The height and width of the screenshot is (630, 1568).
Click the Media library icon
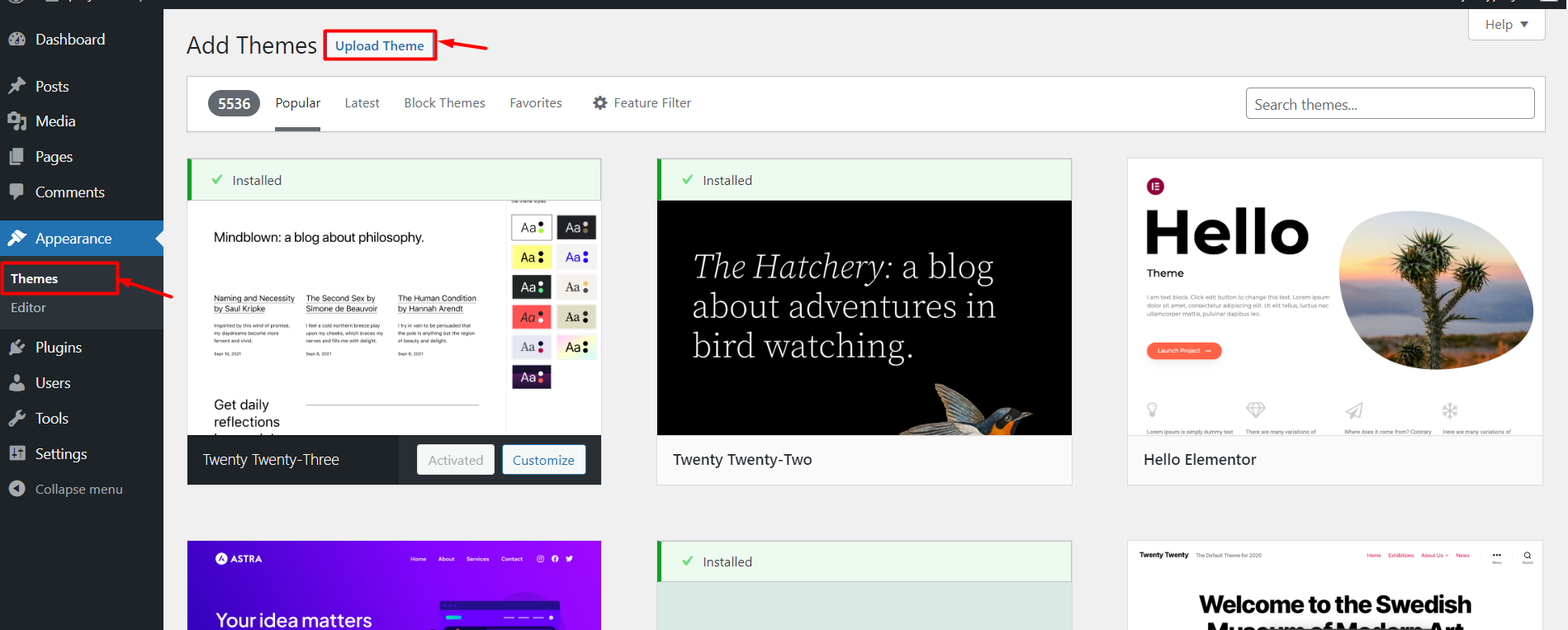[x=17, y=121]
